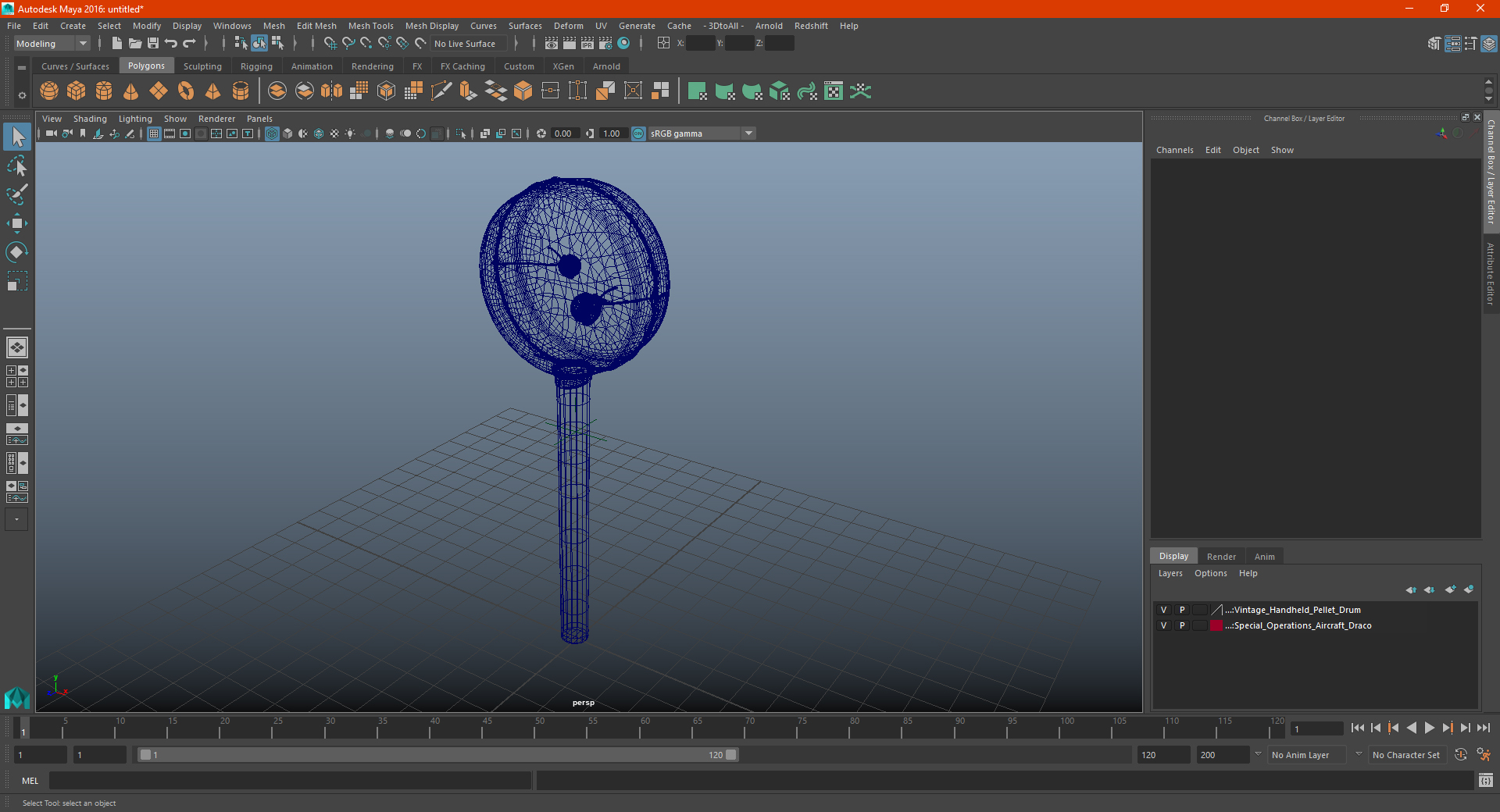This screenshot has width=1500, height=812.
Task: Click Object in the Channel Box
Action: [1246, 150]
